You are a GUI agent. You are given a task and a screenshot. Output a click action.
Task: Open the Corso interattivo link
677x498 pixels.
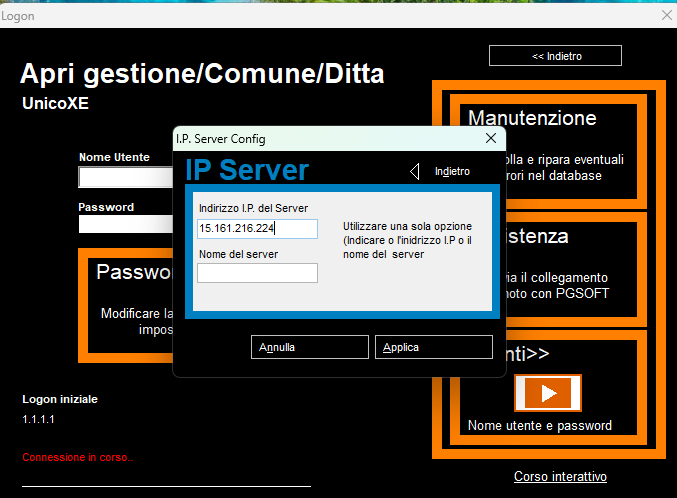tap(560, 476)
